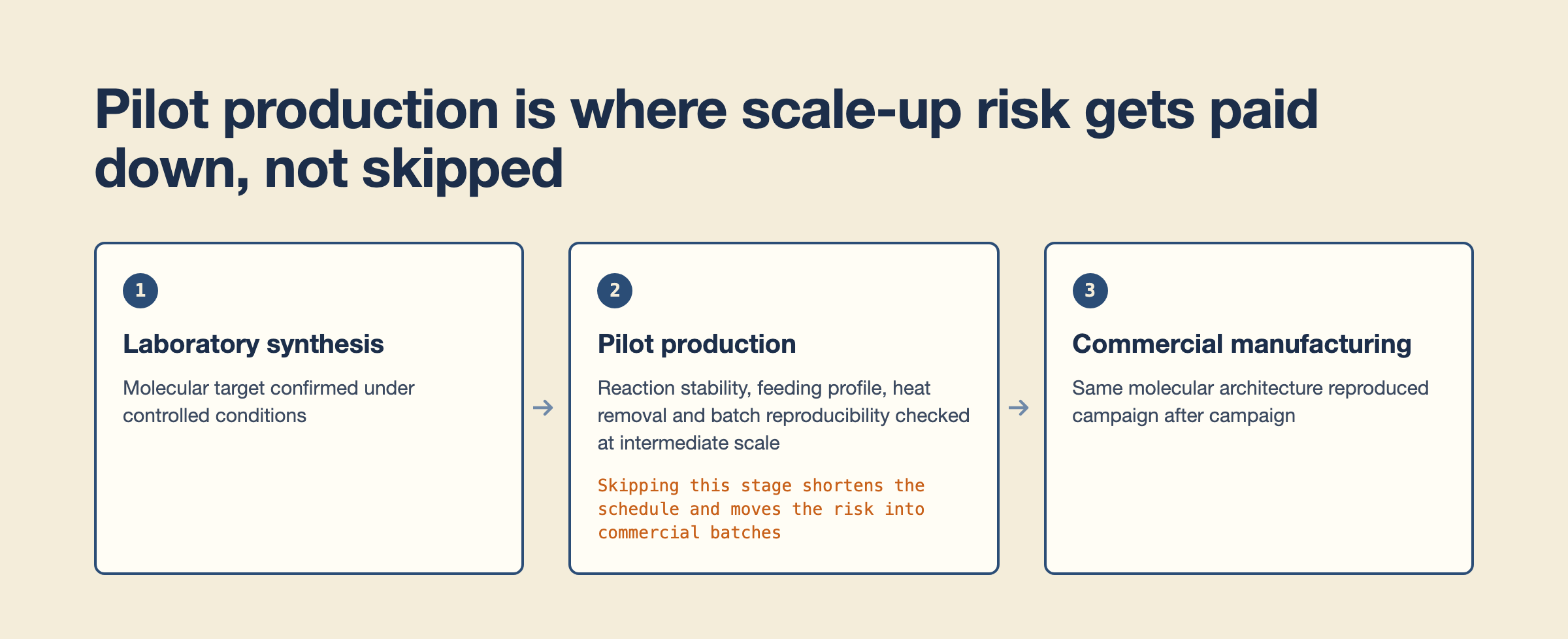
Task: Click the words 'down, not skipped' in title
Action: point(329,169)
